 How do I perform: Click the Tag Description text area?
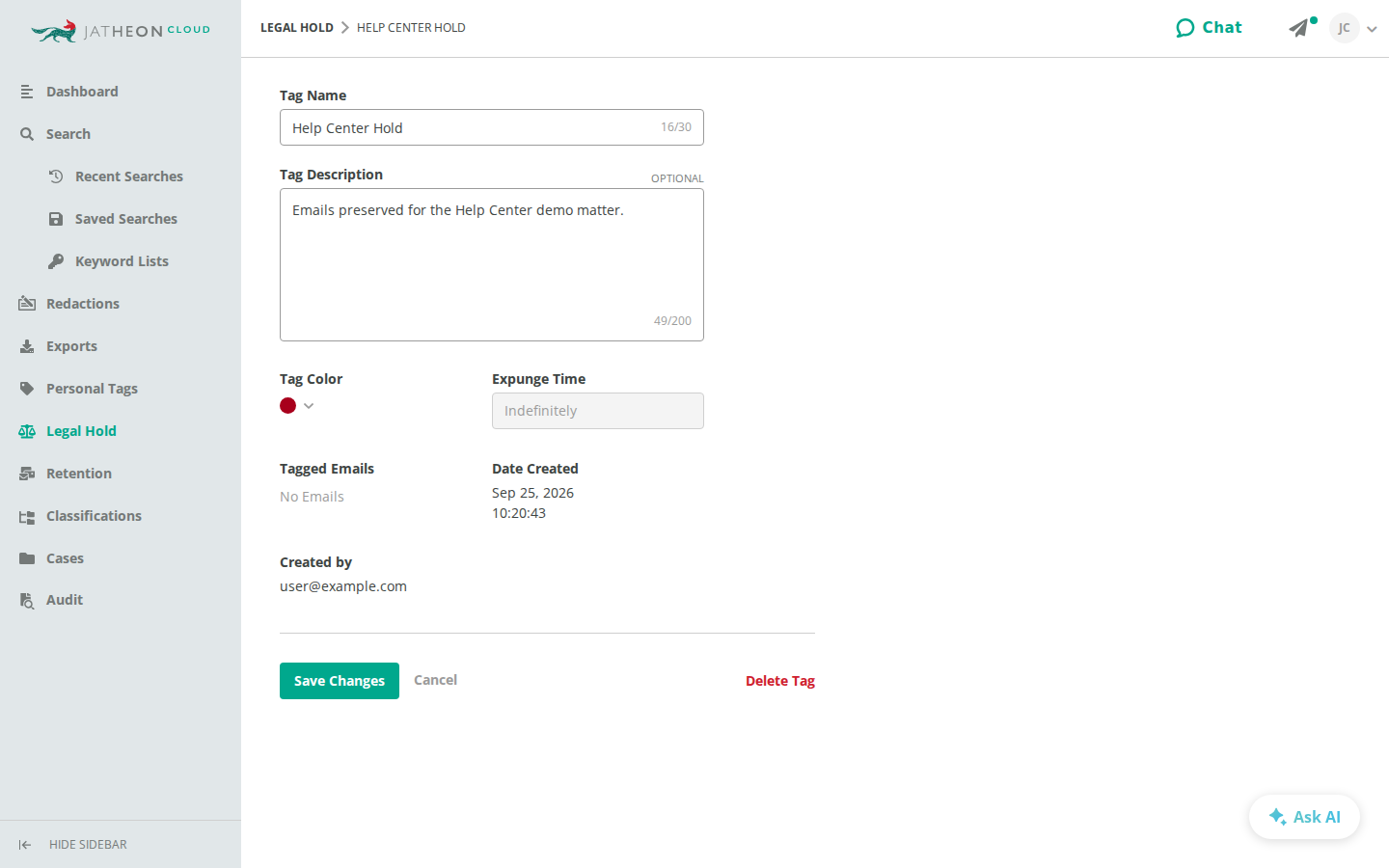(x=492, y=264)
